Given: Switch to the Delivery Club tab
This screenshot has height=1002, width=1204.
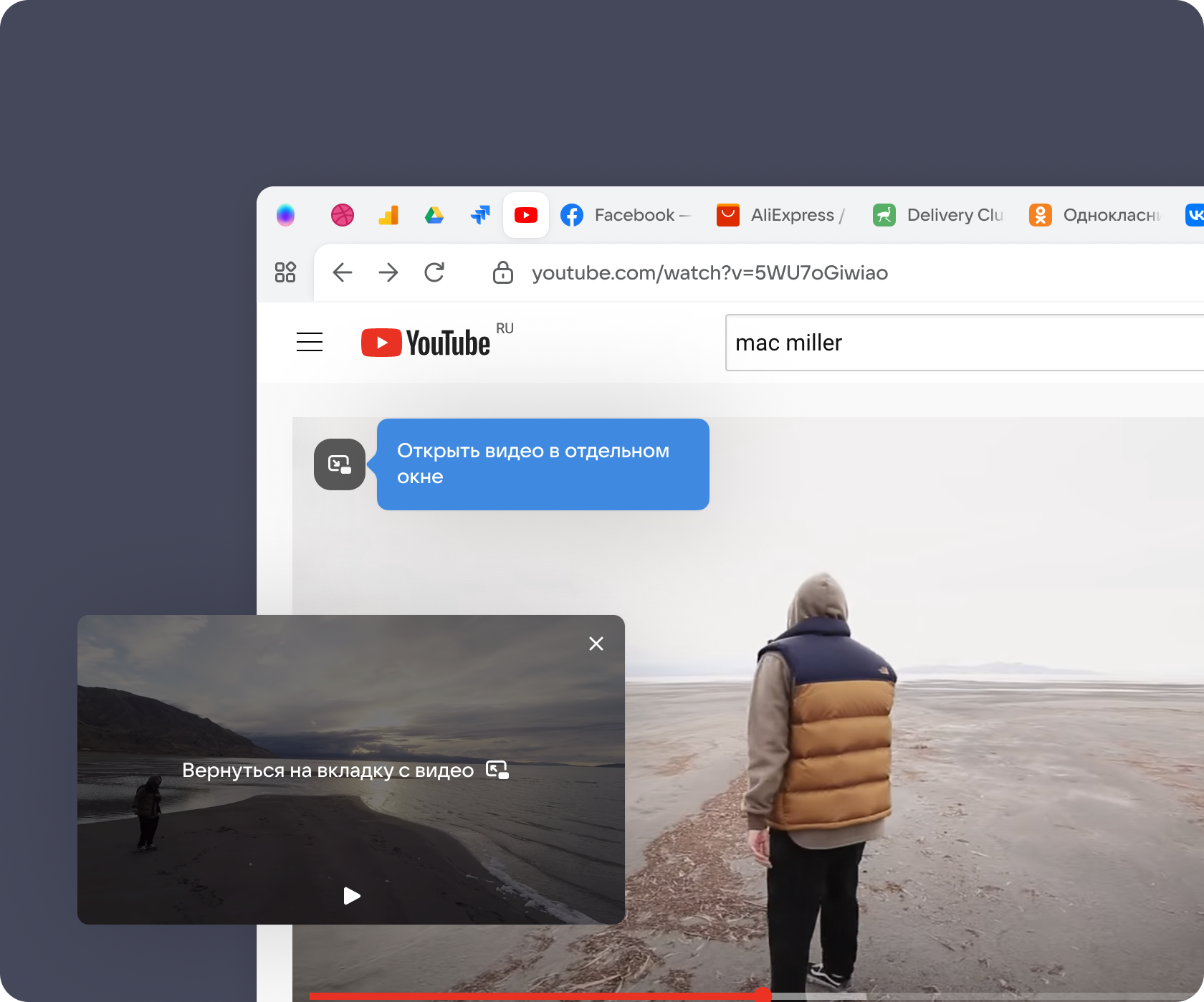Looking at the screenshot, I should coord(939,215).
